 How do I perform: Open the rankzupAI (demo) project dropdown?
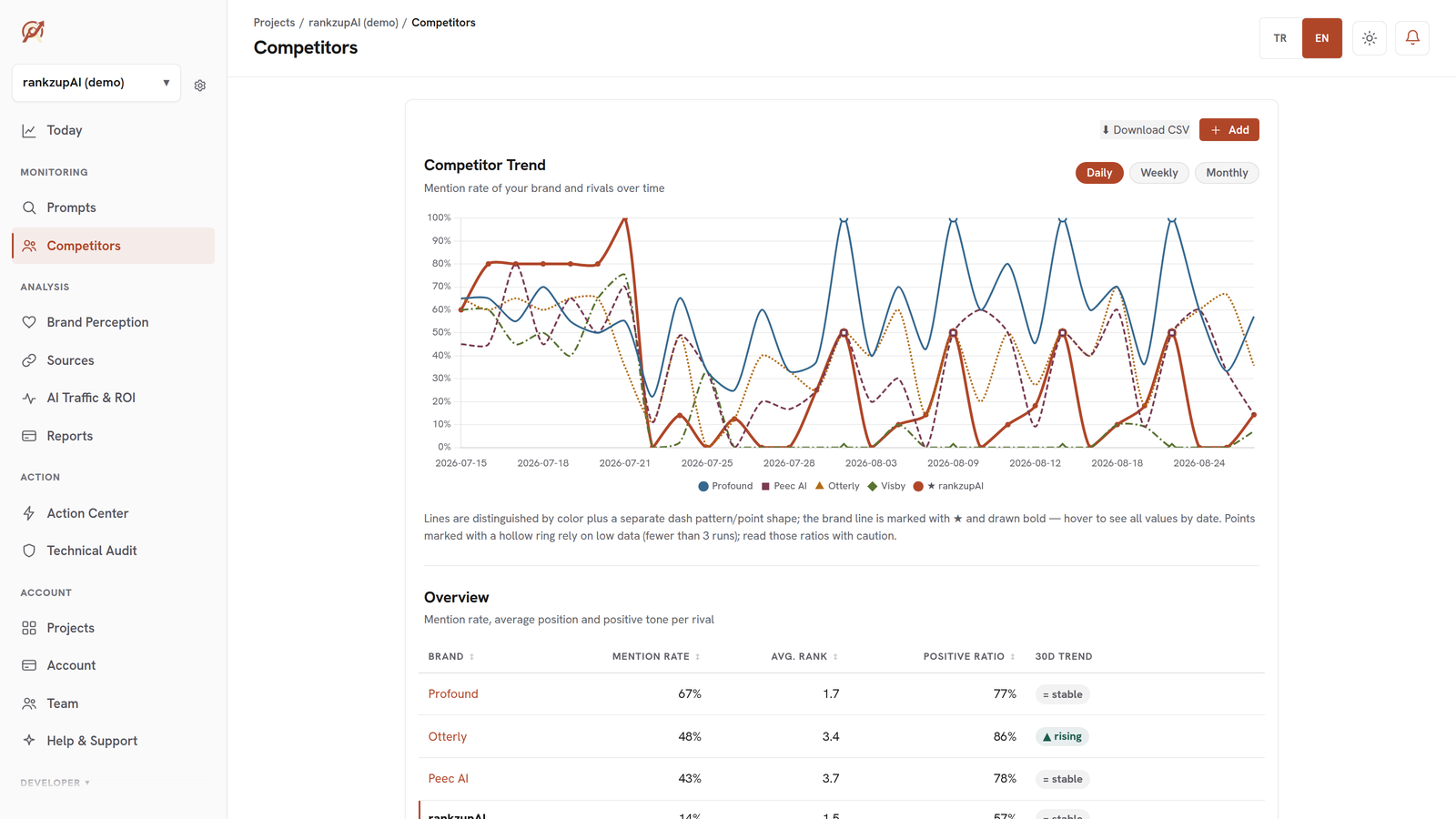pyautogui.click(x=96, y=83)
